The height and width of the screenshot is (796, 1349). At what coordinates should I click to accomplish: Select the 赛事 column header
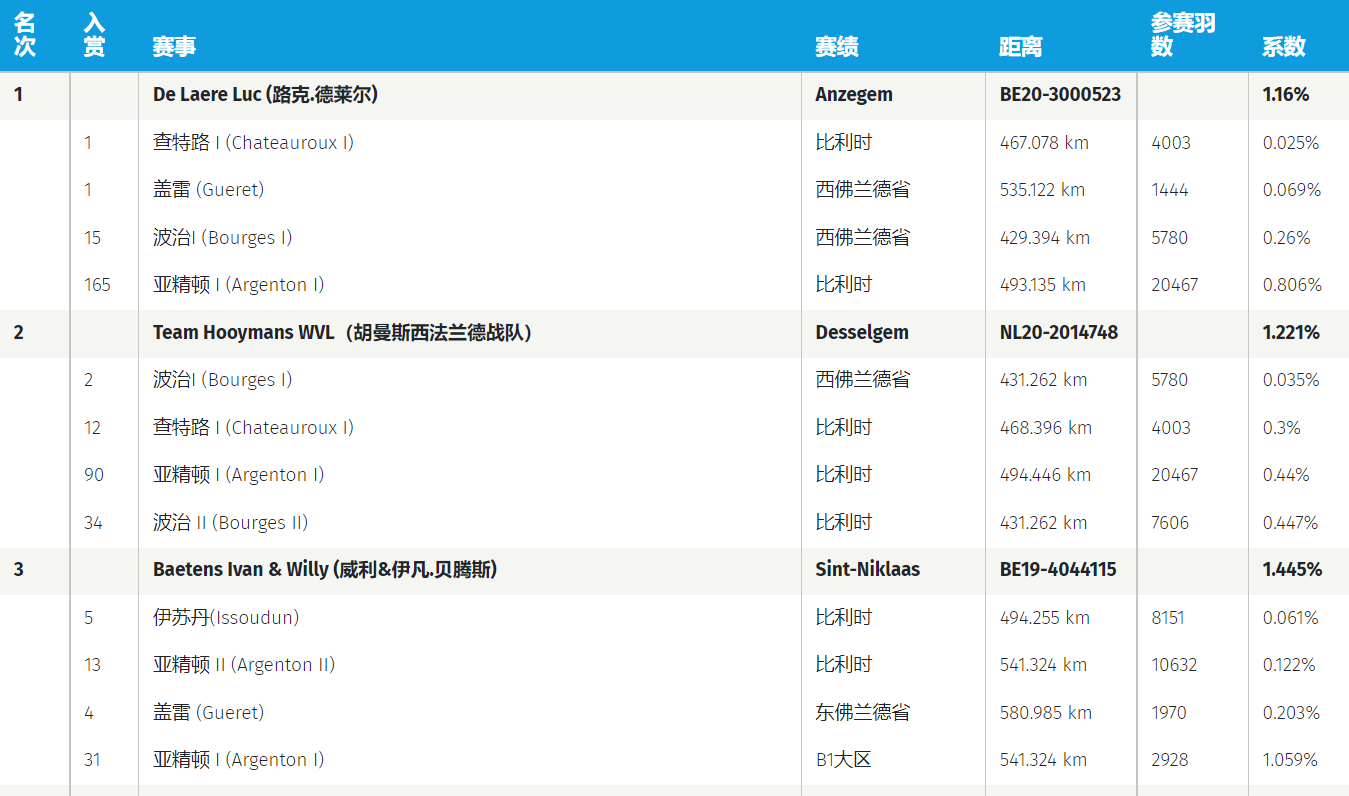click(x=174, y=46)
